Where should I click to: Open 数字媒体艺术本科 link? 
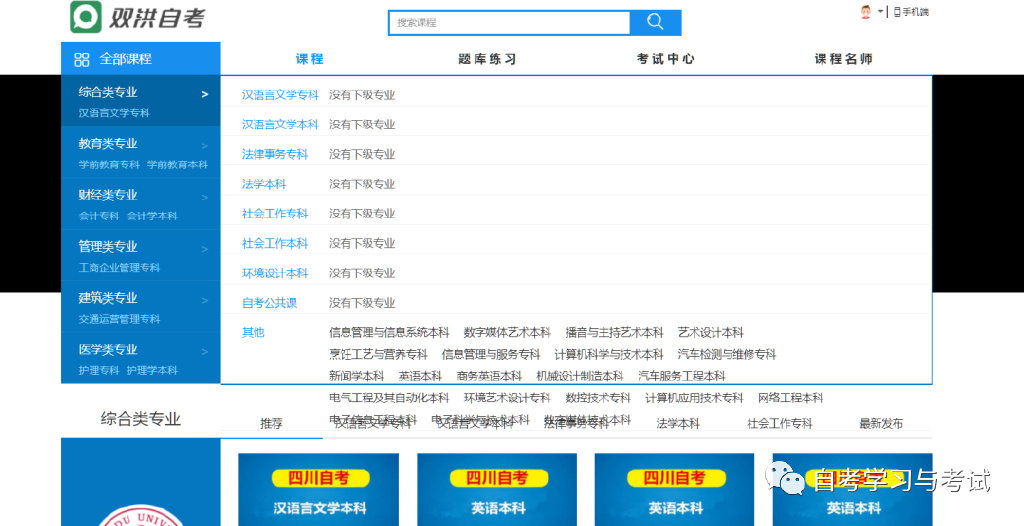507,333
